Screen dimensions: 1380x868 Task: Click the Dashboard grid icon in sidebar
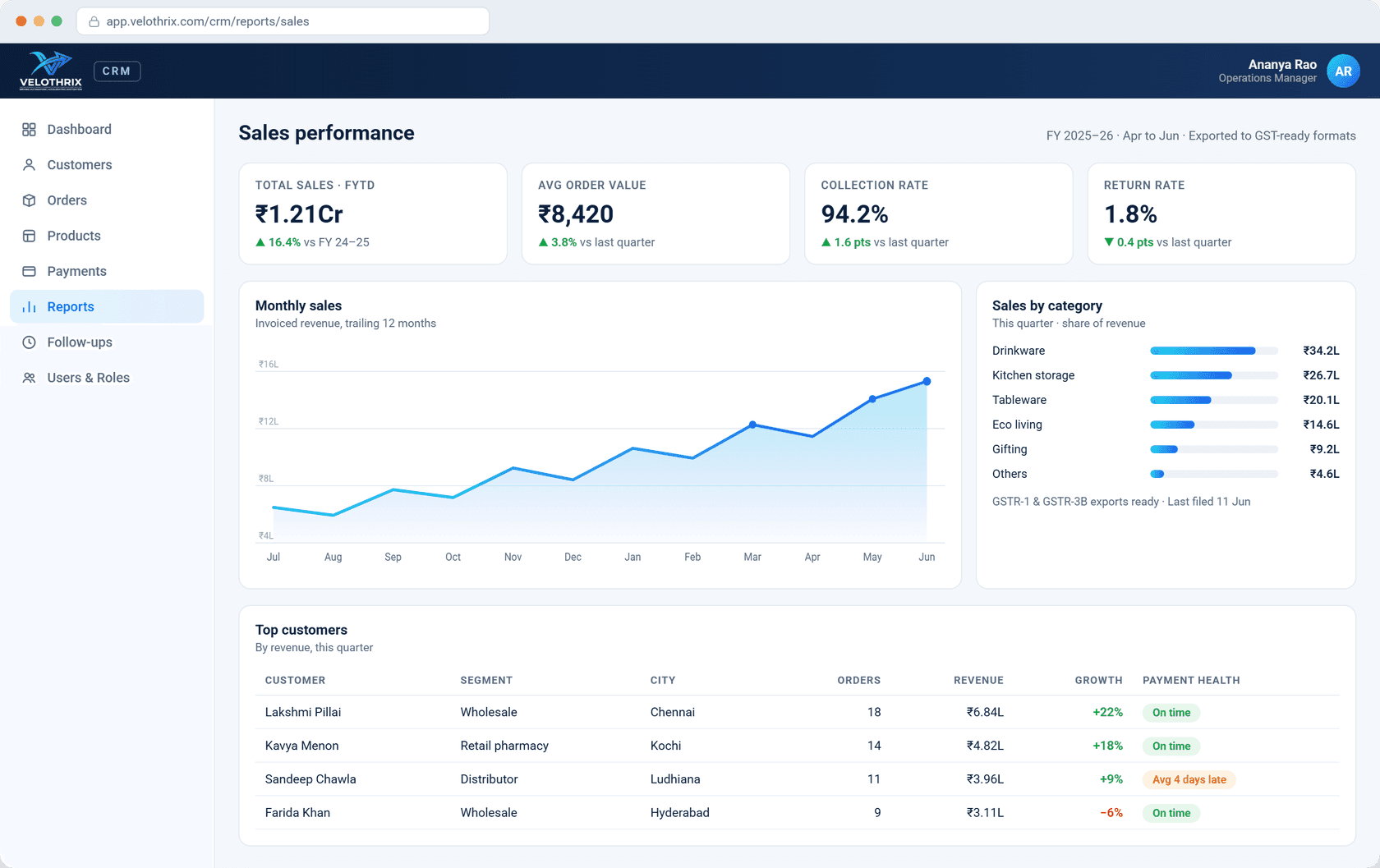click(29, 130)
